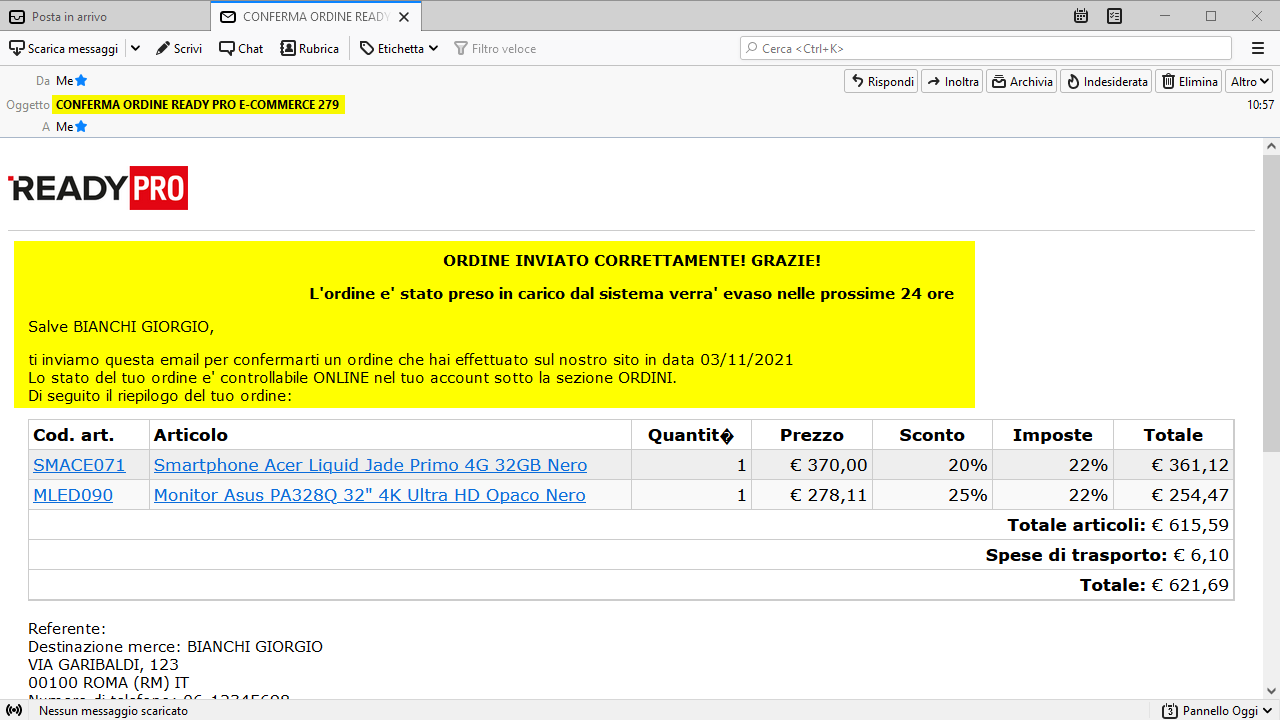Image resolution: width=1280 pixels, height=720 pixels.
Task: Open the hamburger application menu
Action: tap(1258, 48)
